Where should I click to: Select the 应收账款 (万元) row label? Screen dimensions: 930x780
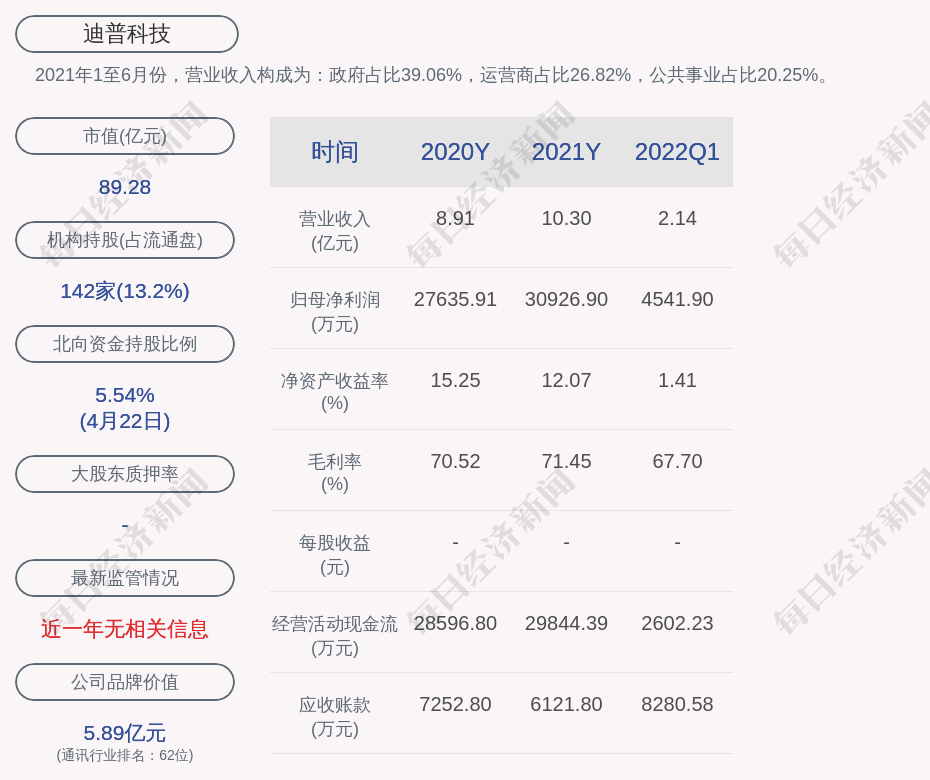point(335,717)
